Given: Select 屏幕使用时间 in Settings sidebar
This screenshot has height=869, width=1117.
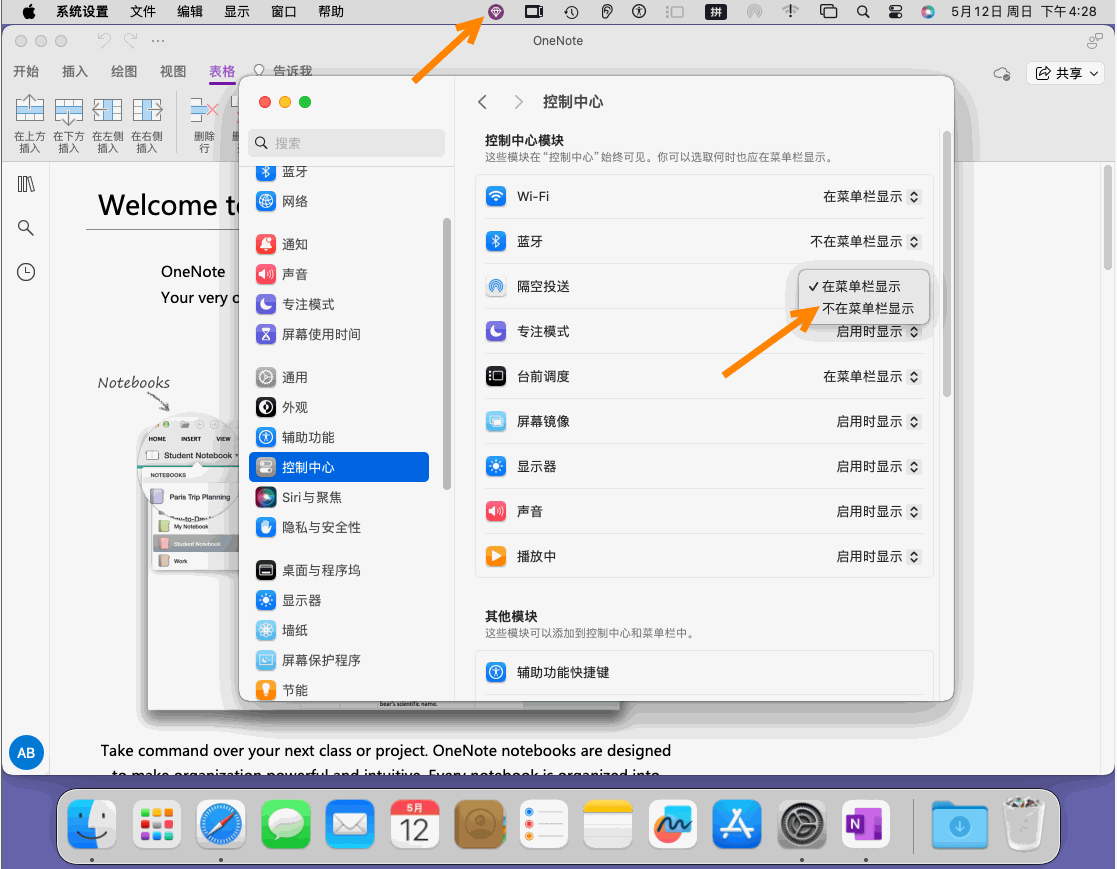Looking at the screenshot, I should pos(339,334).
